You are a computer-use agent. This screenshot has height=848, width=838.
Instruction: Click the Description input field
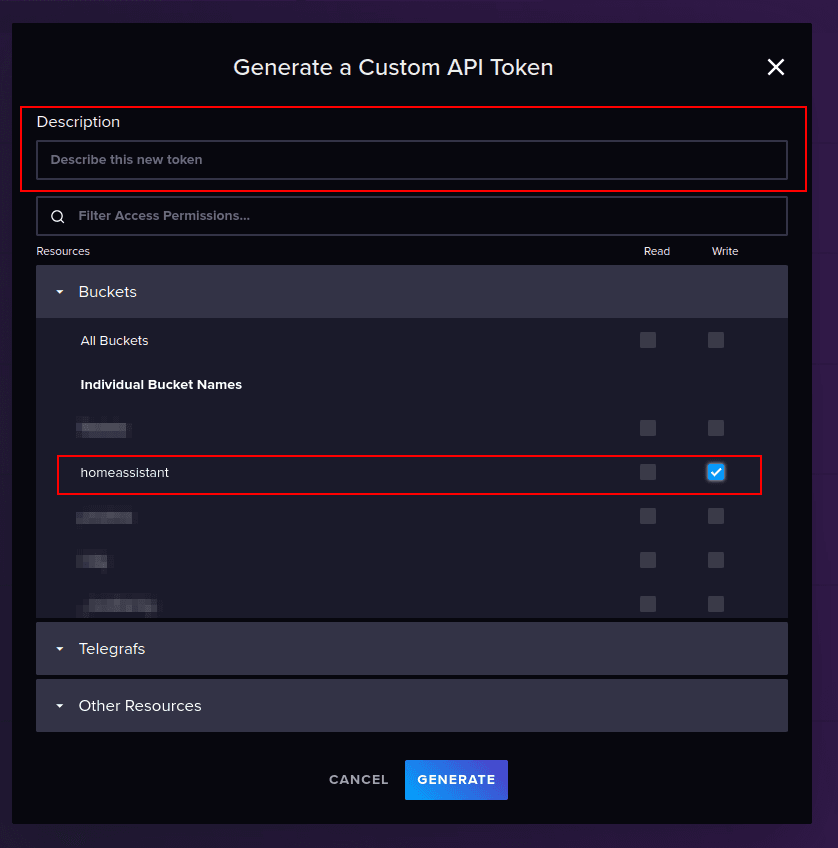[412, 160]
